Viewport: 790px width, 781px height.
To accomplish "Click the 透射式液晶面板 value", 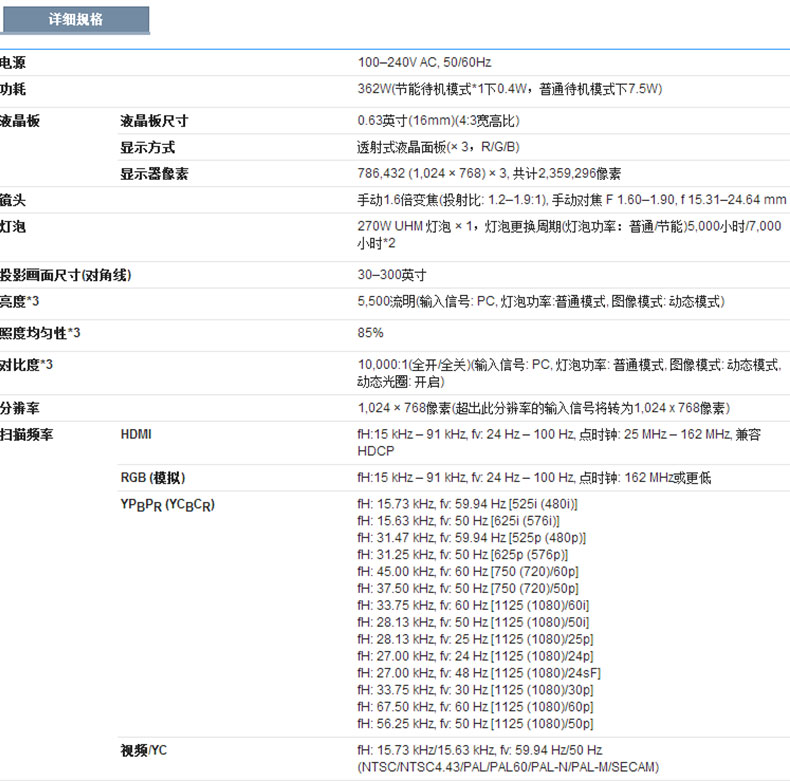I will 438,147.
